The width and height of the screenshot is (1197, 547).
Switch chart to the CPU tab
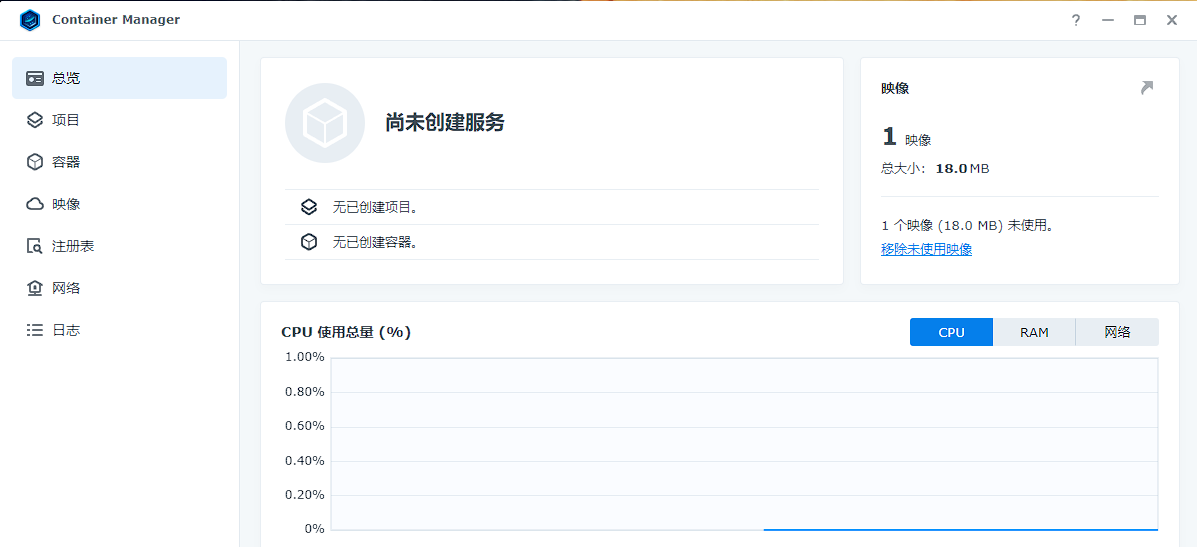tap(951, 332)
